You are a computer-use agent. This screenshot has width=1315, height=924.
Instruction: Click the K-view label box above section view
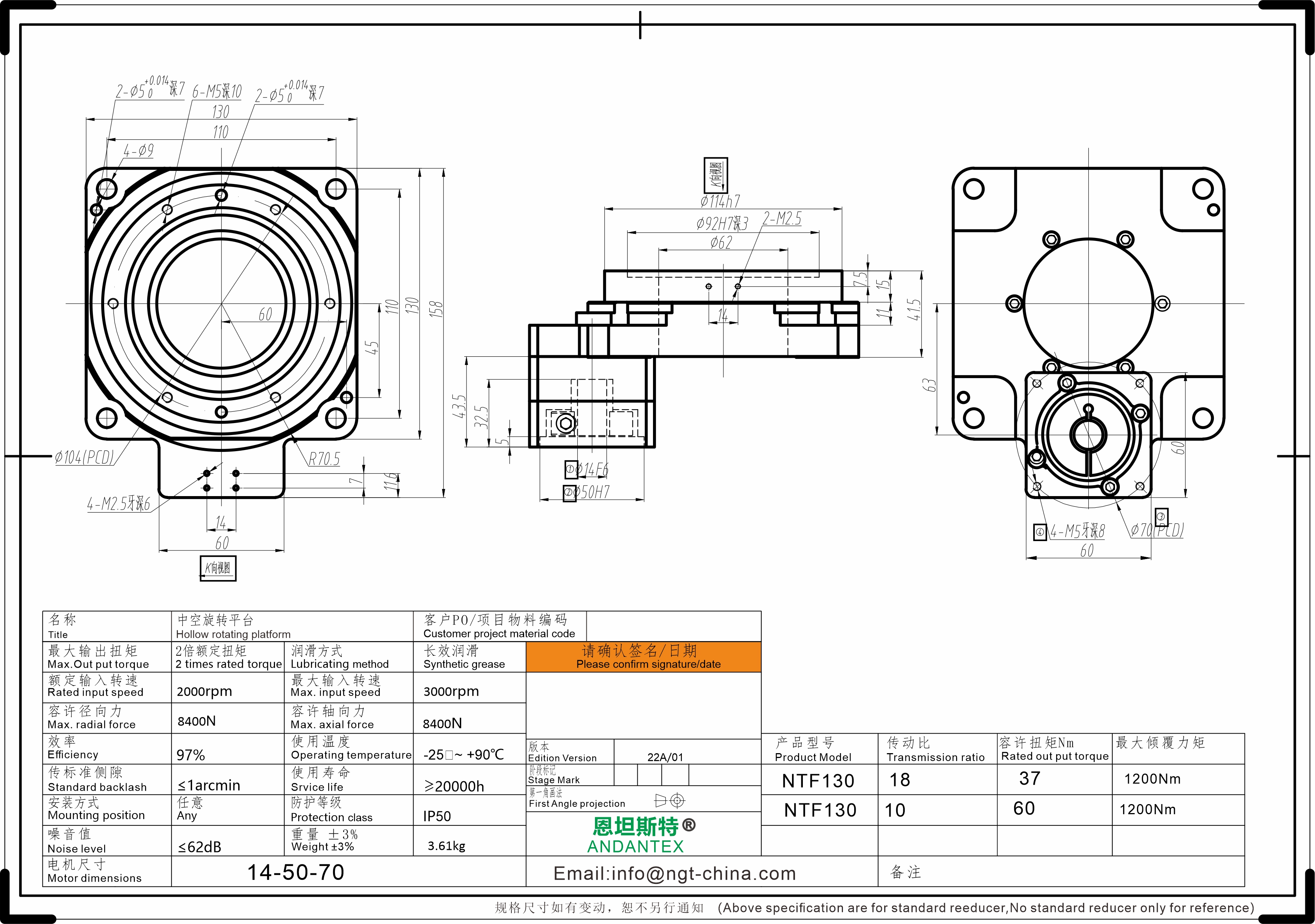click(715, 175)
